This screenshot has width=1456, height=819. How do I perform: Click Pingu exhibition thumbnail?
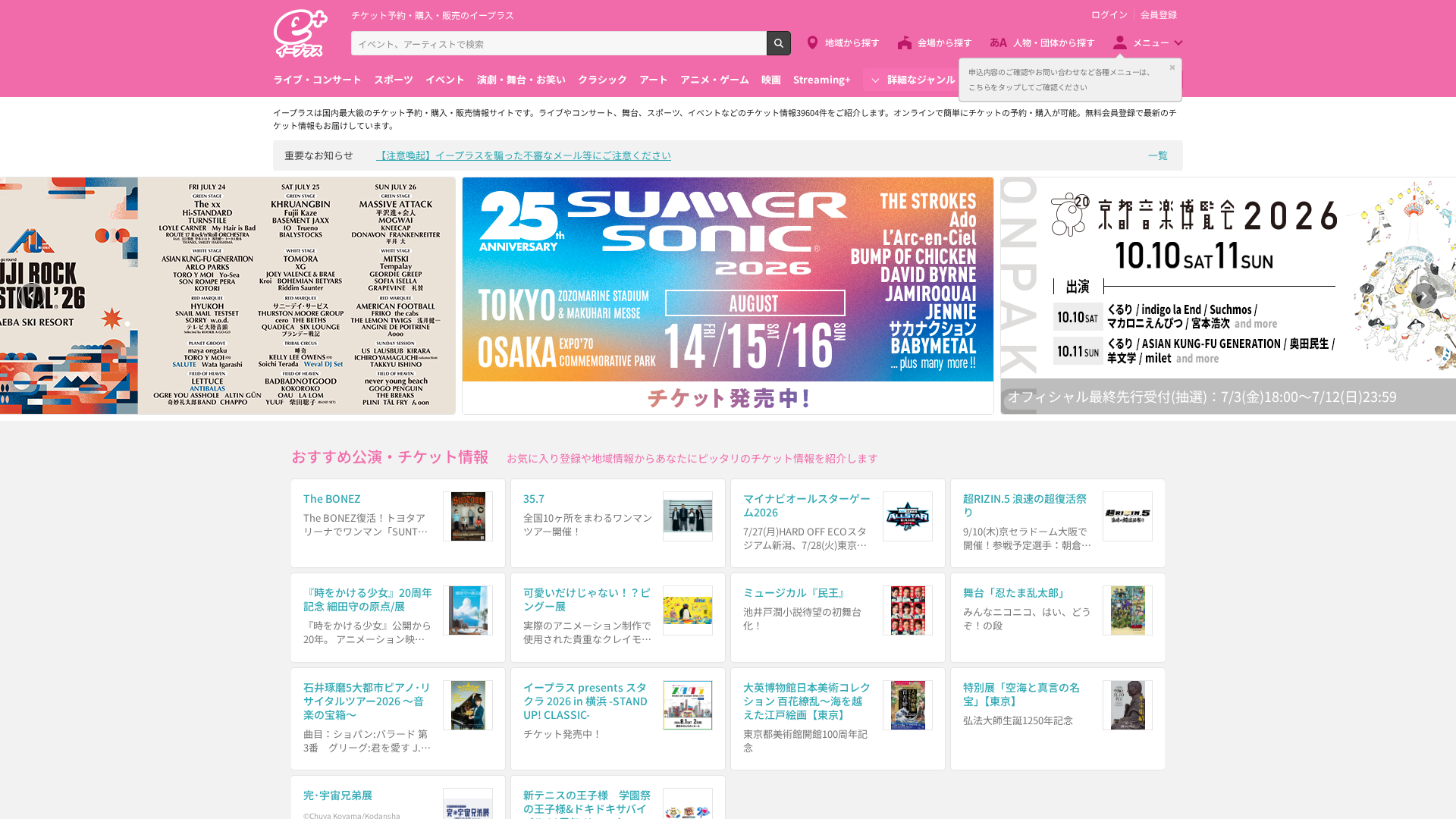[688, 610]
